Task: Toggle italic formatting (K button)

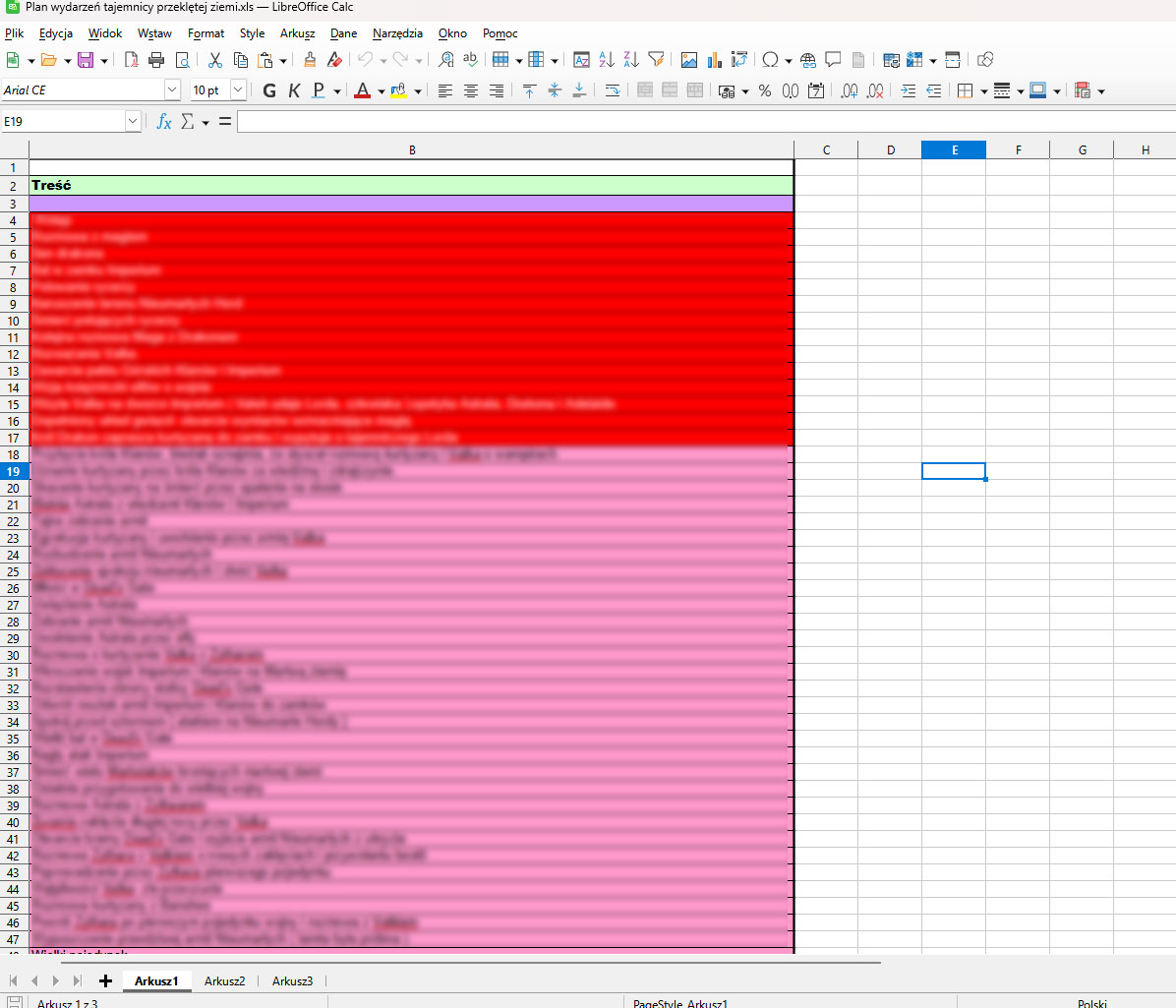Action: (294, 90)
